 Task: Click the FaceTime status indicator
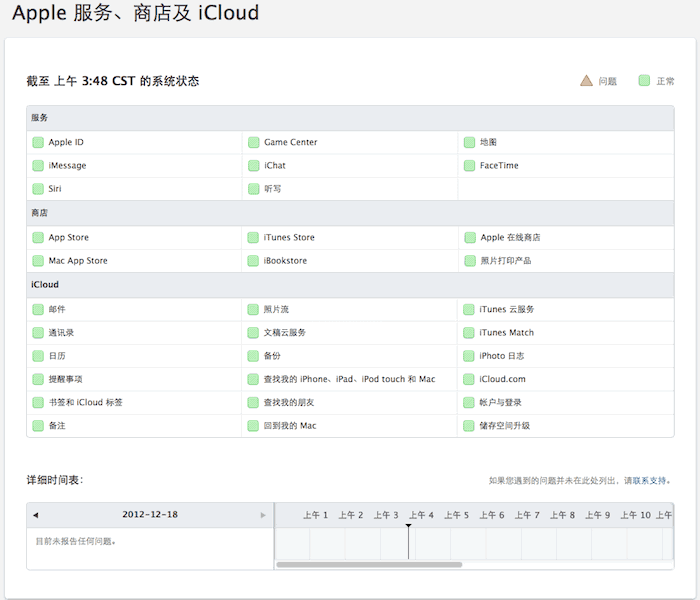[469, 166]
